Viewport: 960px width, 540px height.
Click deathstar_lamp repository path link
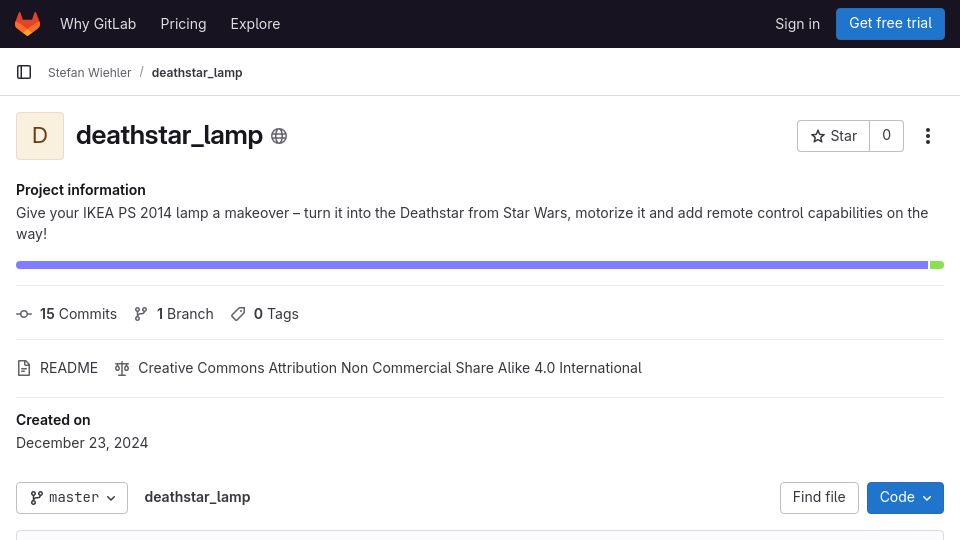[x=197, y=497]
